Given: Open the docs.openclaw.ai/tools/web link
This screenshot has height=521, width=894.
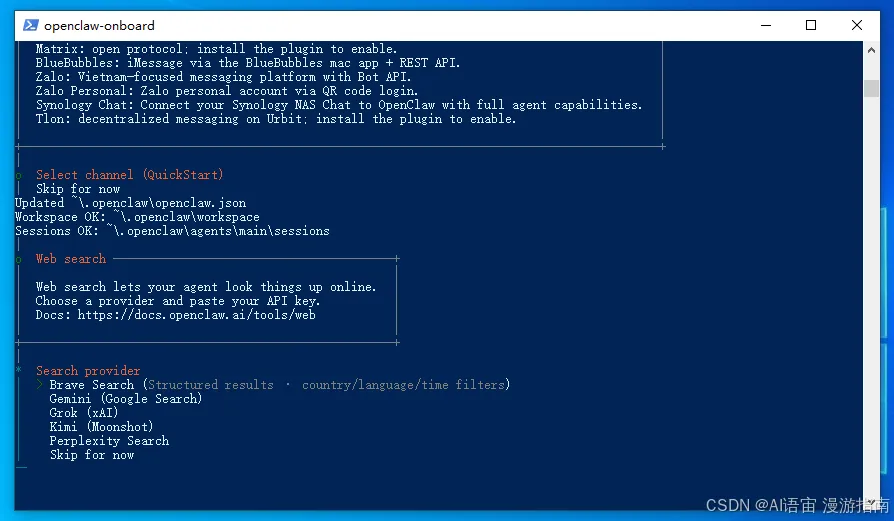Looking at the screenshot, I should point(196,315).
